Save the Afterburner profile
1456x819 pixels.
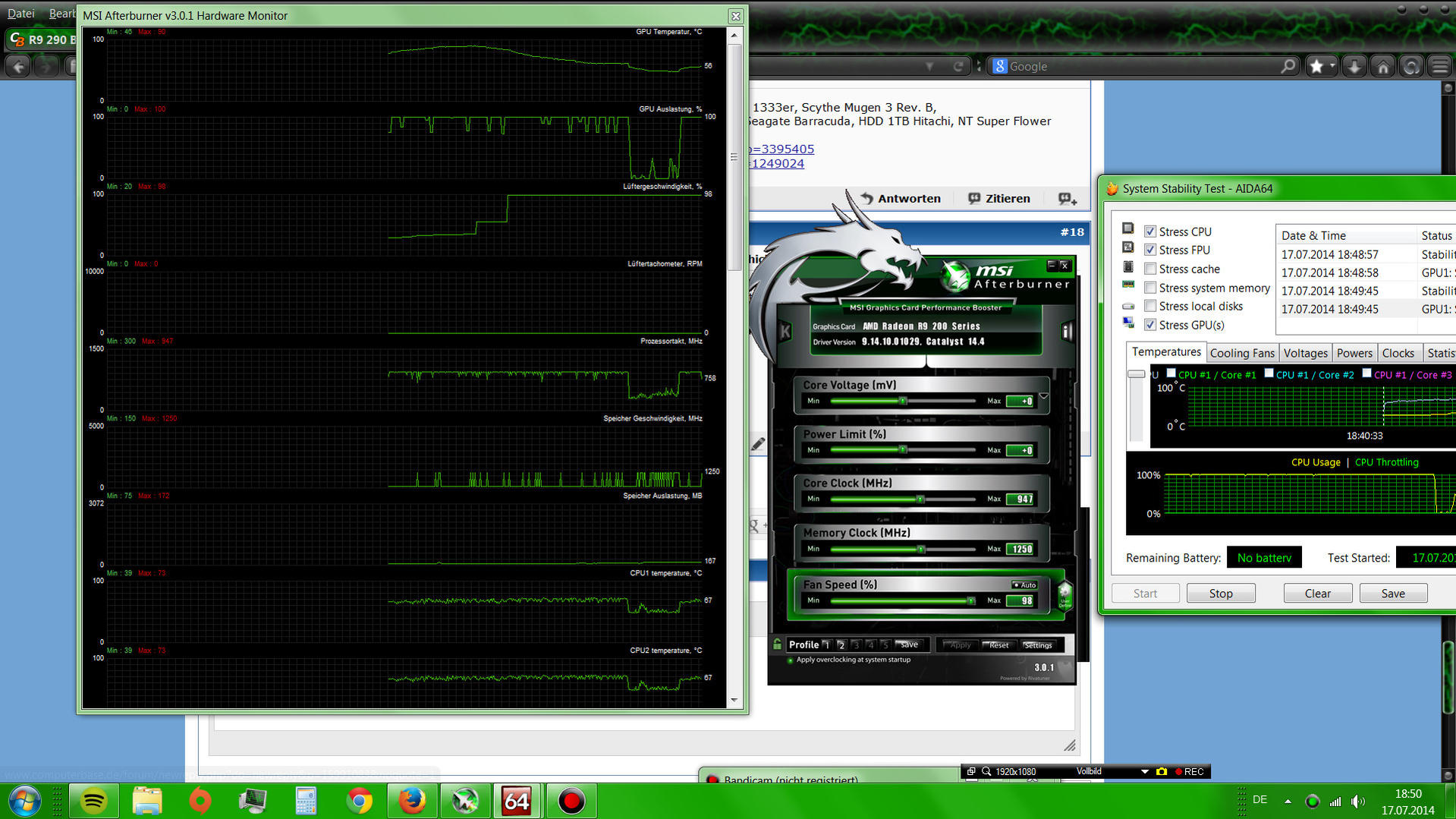click(x=909, y=644)
